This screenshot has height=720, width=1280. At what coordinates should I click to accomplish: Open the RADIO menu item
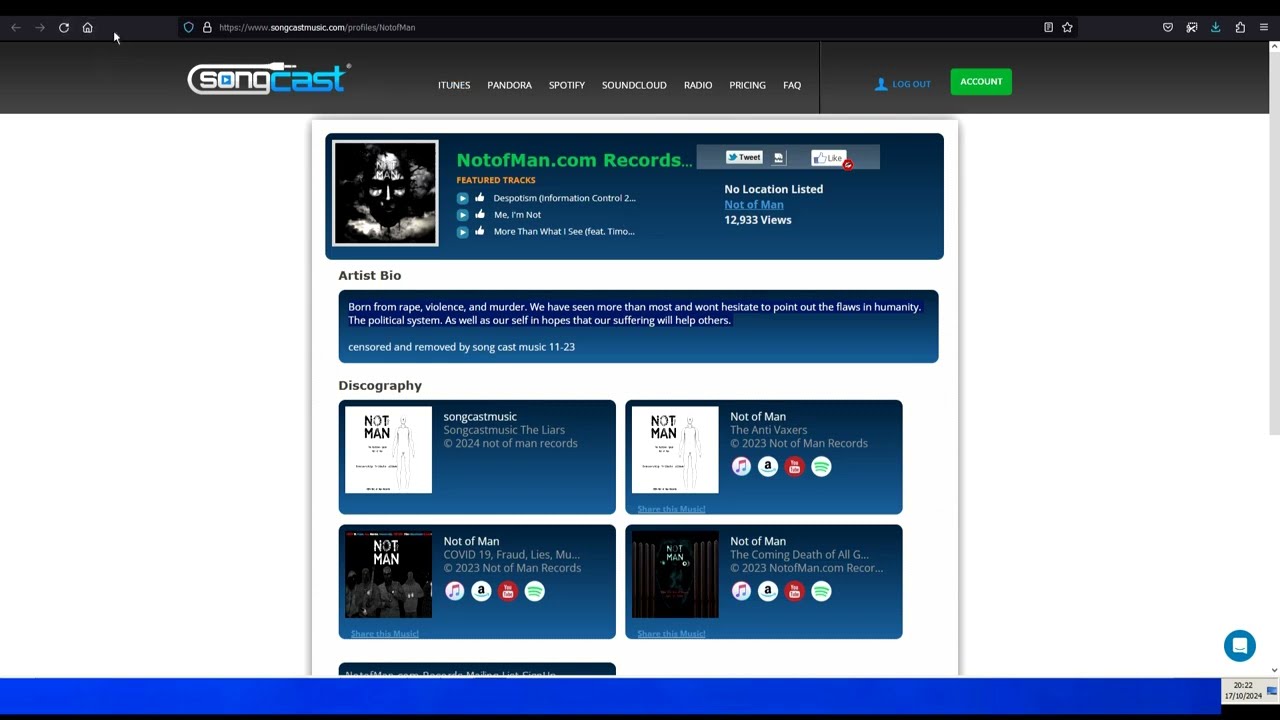click(698, 85)
